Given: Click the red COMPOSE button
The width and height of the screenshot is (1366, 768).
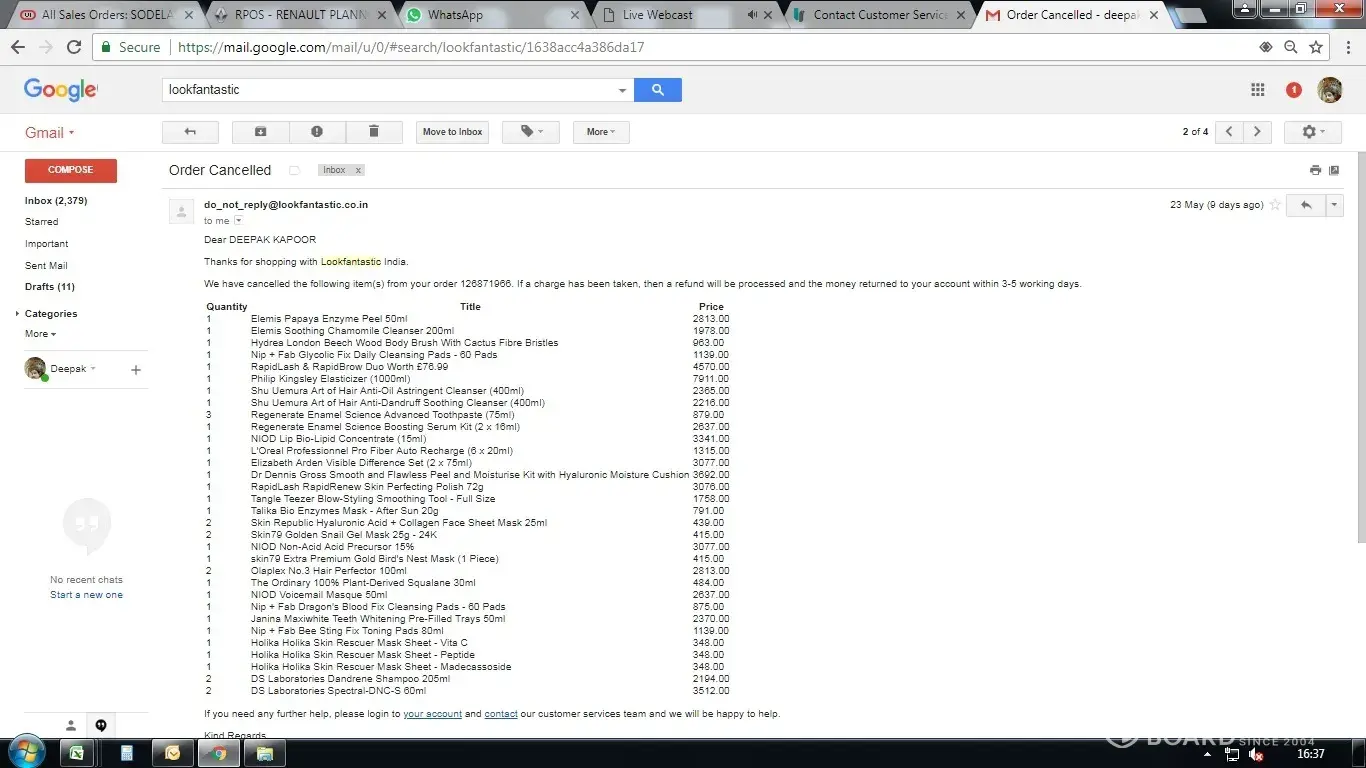Looking at the screenshot, I should tap(71, 170).
